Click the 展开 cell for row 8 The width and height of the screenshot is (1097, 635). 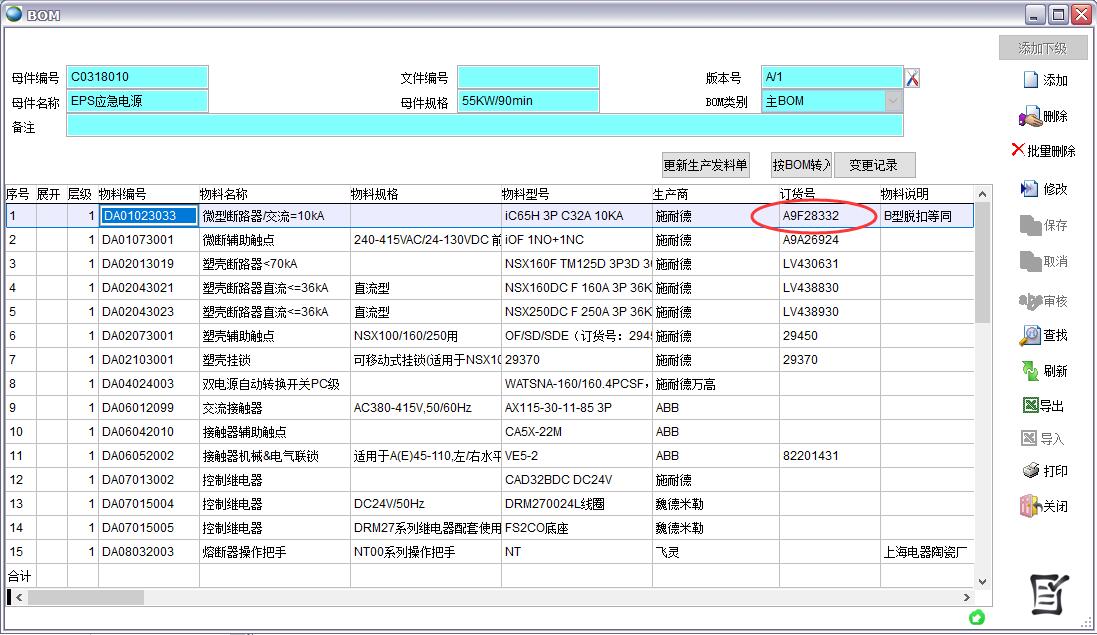tap(50, 384)
